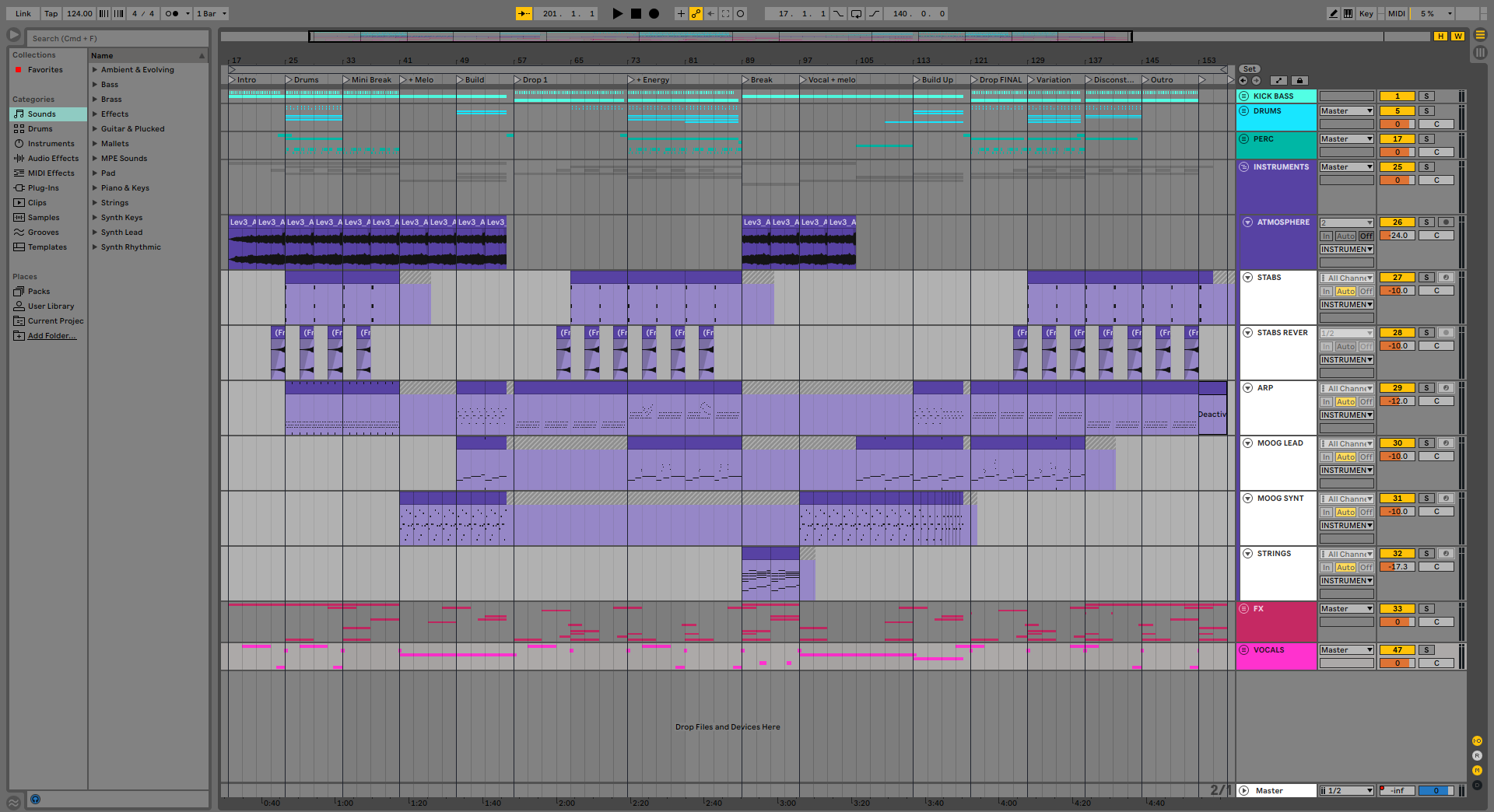Fold the ATMOSPHERE track
Image resolution: width=1494 pixels, height=812 pixels.
[1247, 222]
